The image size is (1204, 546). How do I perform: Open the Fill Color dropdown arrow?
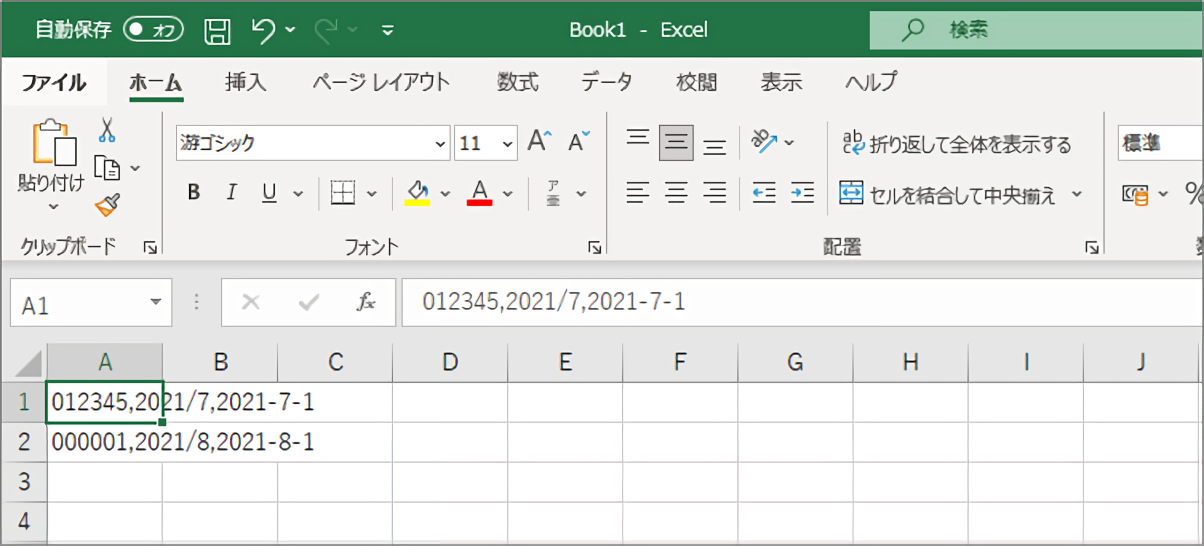point(445,193)
